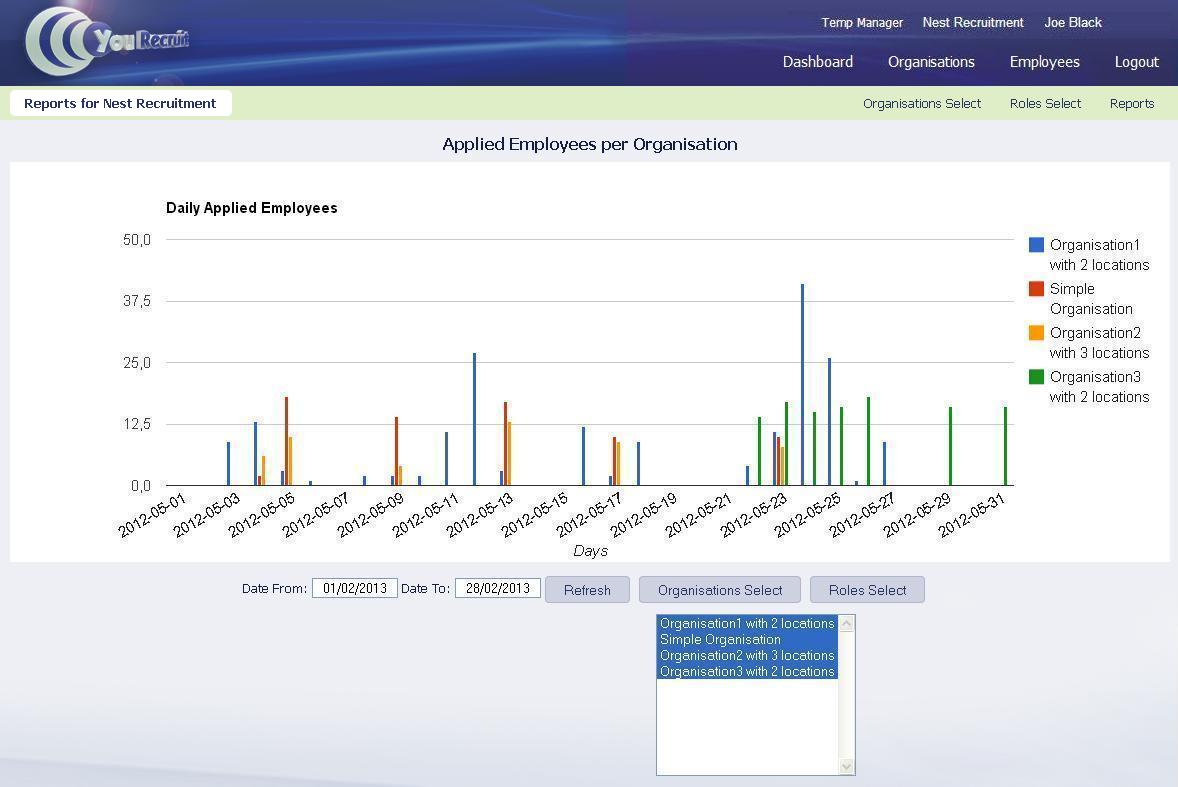1178x787 pixels.
Task: Go to the Organisations page
Action: tap(931, 62)
